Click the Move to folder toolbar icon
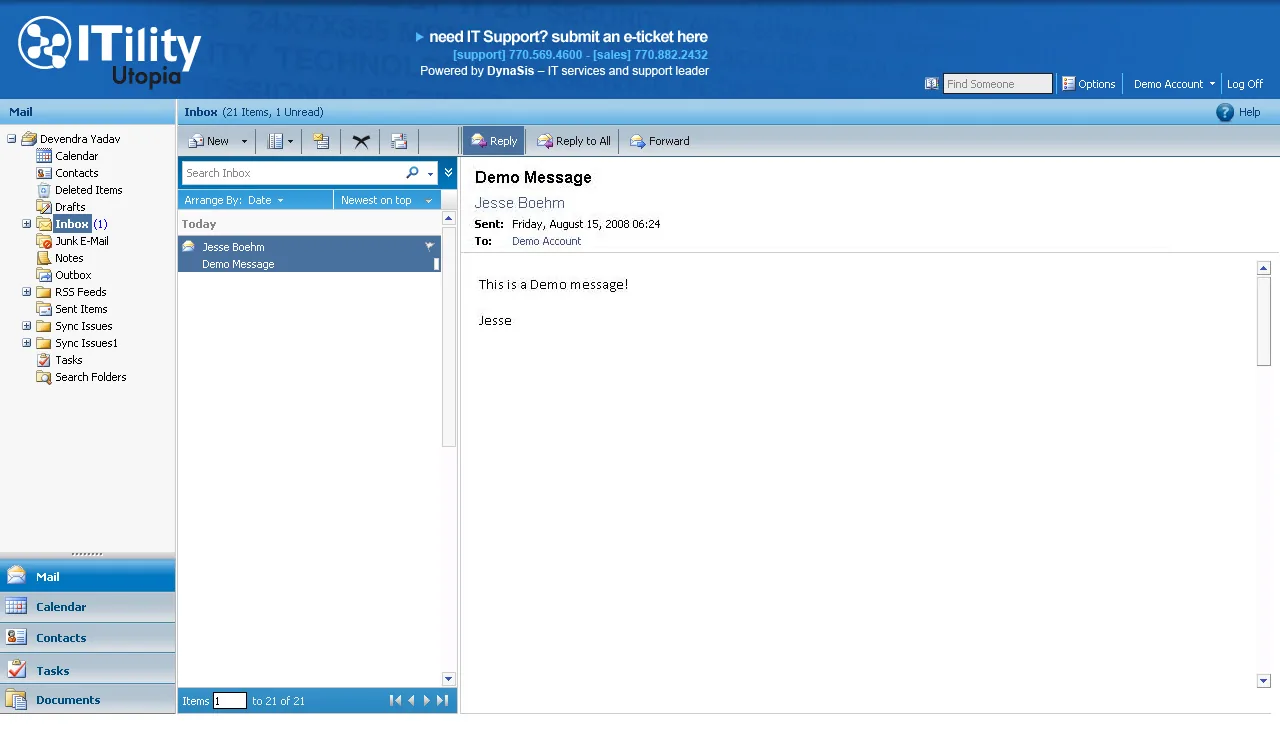This screenshot has width=1280, height=733. pos(321,141)
